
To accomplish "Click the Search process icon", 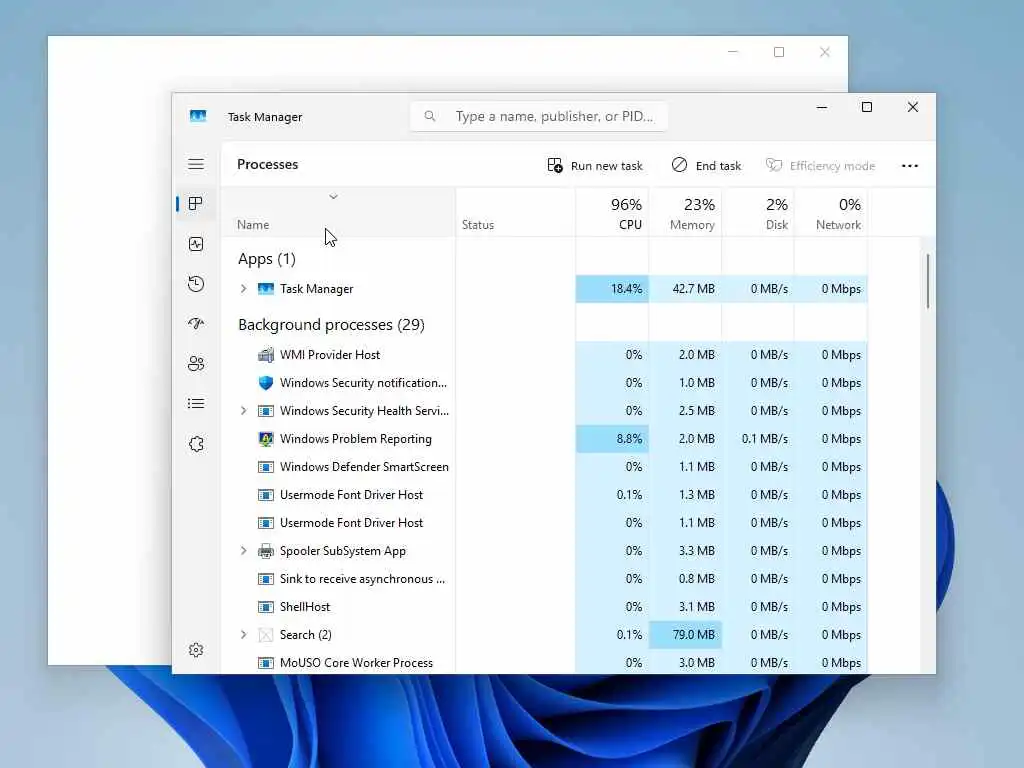I will pyautogui.click(x=266, y=635).
